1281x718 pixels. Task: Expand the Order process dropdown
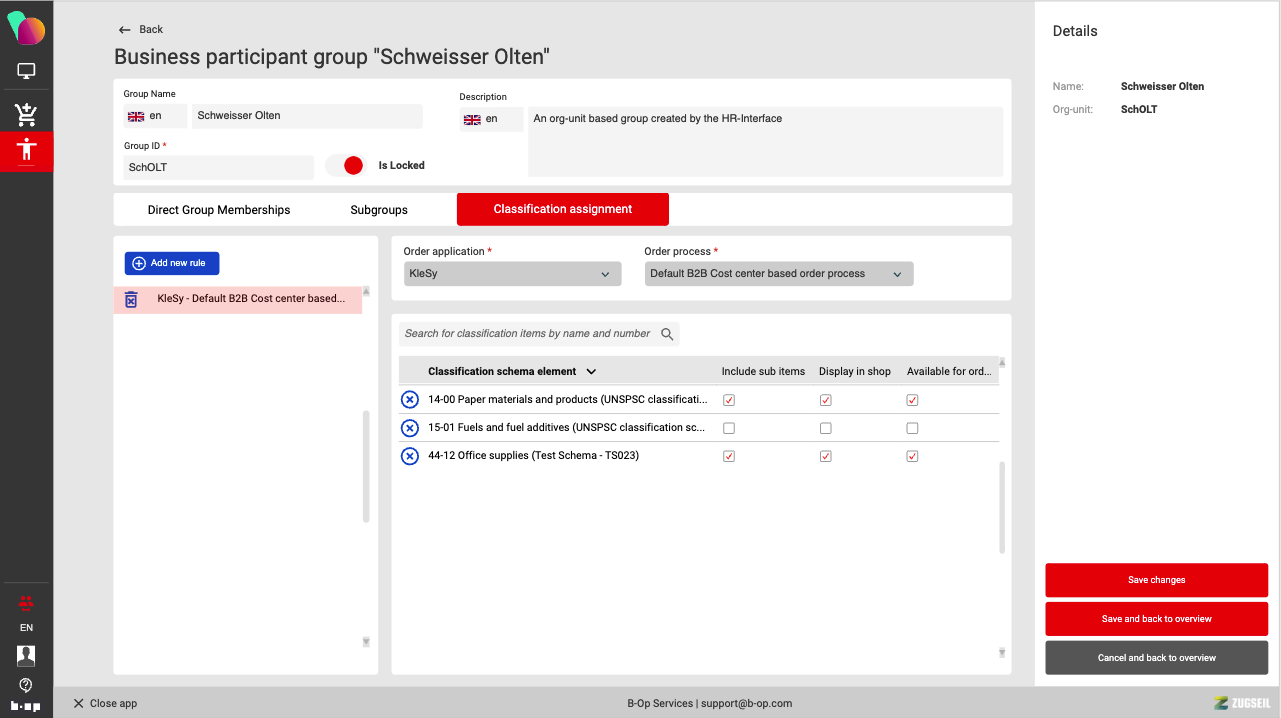coord(778,274)
